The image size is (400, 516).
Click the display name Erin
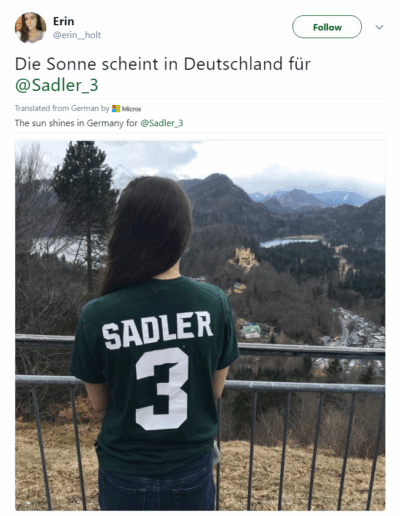(63, 21)
